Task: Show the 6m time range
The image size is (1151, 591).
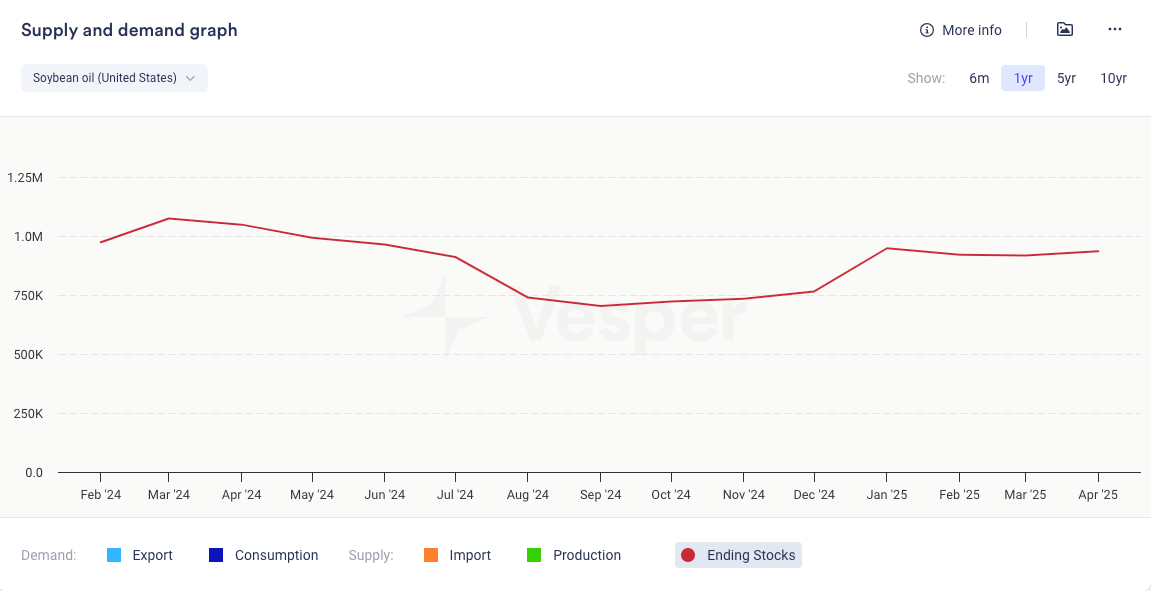Action: click(979, 78)
